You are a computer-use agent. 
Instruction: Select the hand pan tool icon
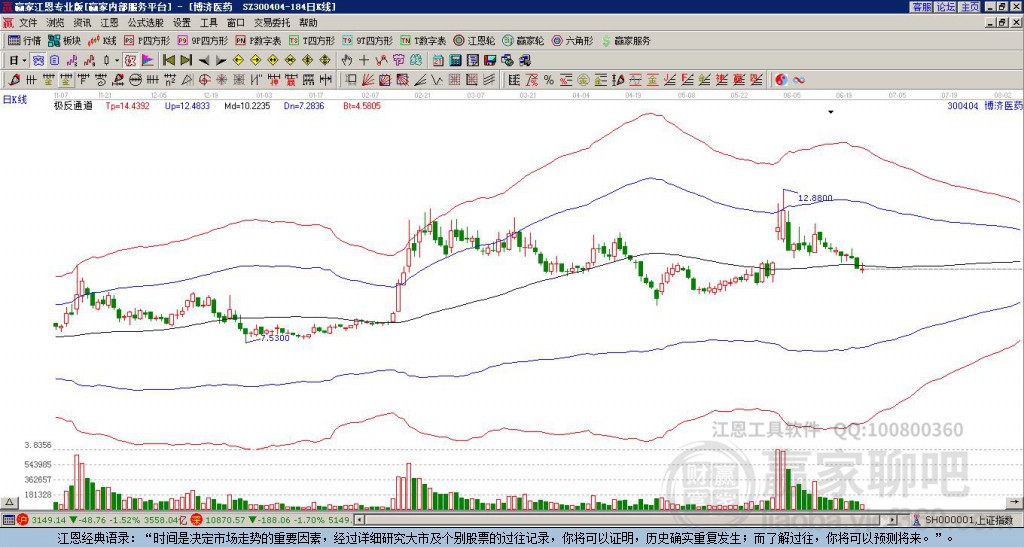346,60
